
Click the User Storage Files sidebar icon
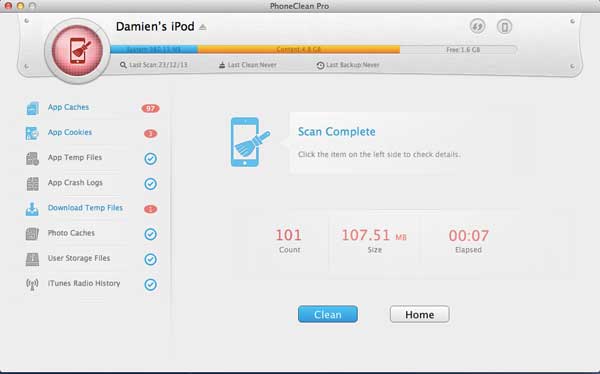point(33,259)
